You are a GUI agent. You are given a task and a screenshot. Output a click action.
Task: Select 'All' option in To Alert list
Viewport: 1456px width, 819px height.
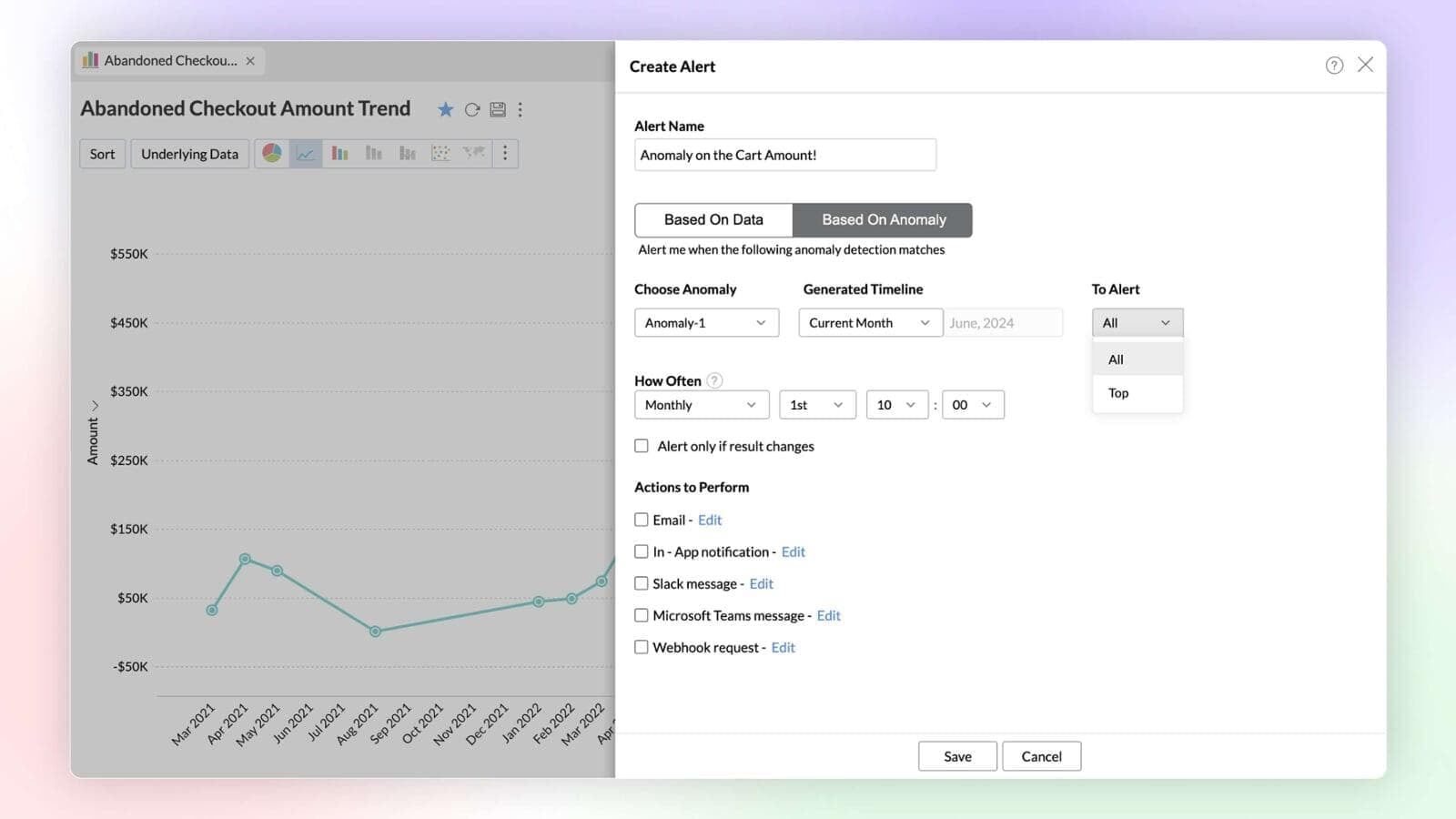tap(1137, 359)
